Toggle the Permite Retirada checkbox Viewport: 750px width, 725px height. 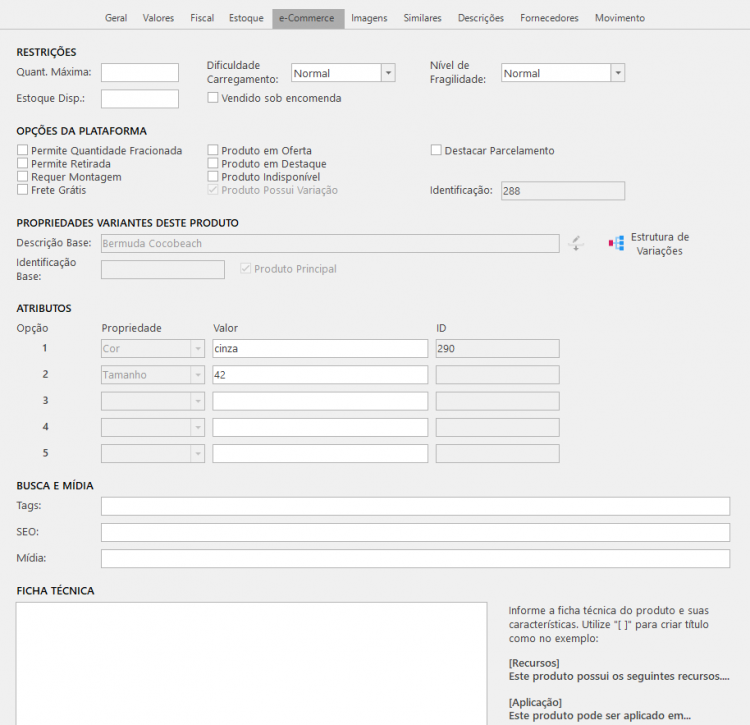click(22, 164)
